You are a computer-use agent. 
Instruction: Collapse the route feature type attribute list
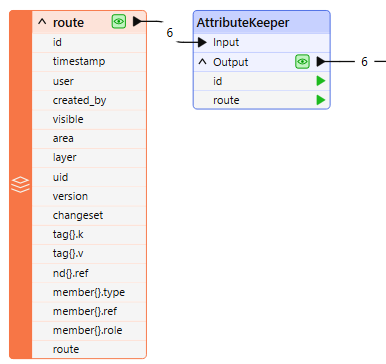pyautogui.click(x=42, y=22)
